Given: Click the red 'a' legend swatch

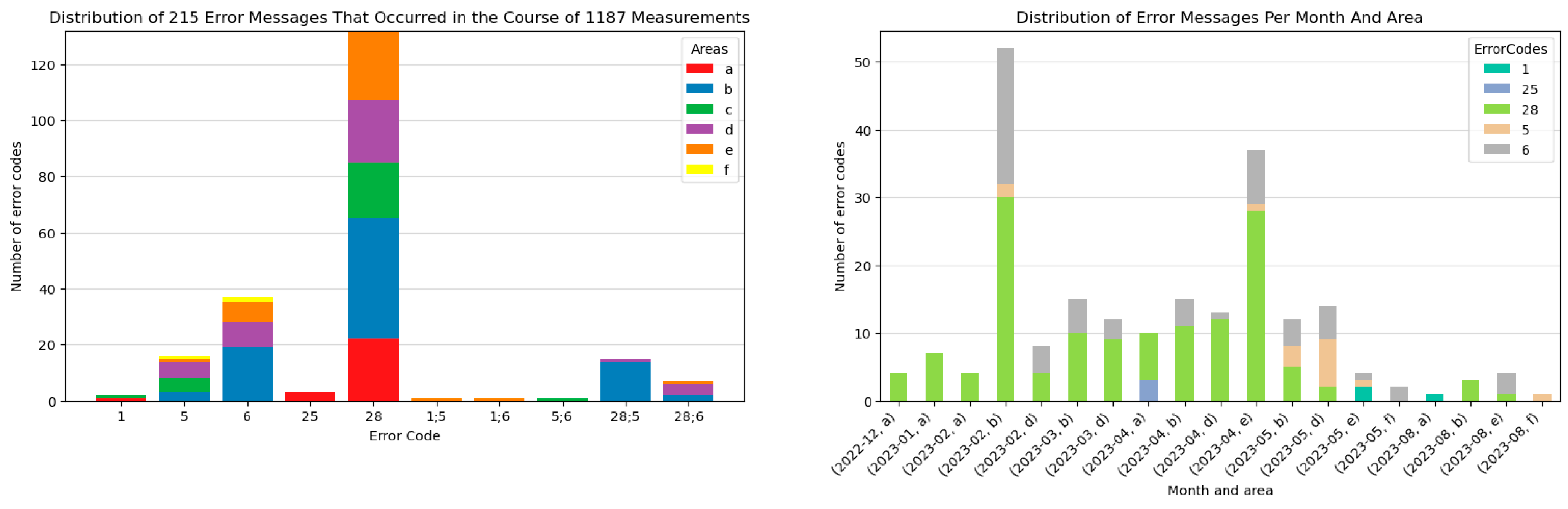Looking at the screenshot, I should point(700,69).
